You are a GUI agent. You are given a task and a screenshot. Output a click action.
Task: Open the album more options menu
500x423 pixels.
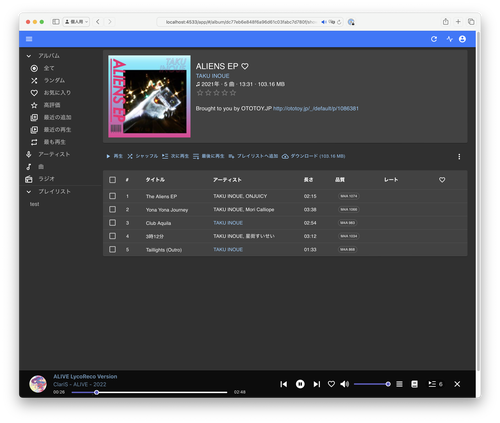pyautogui.click(x=459, y=156)
